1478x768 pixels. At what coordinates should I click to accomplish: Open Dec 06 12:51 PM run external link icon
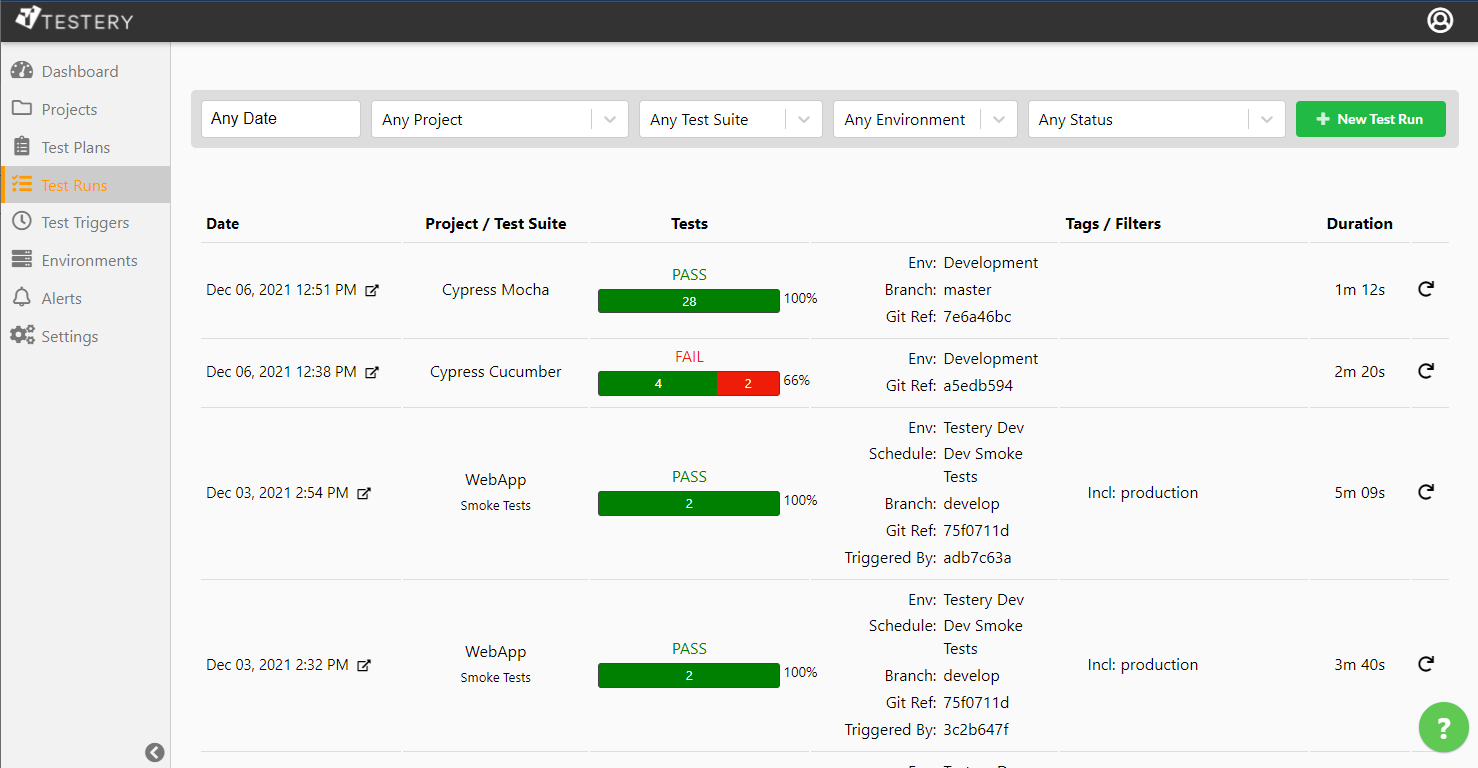click(x=372, y=291)
